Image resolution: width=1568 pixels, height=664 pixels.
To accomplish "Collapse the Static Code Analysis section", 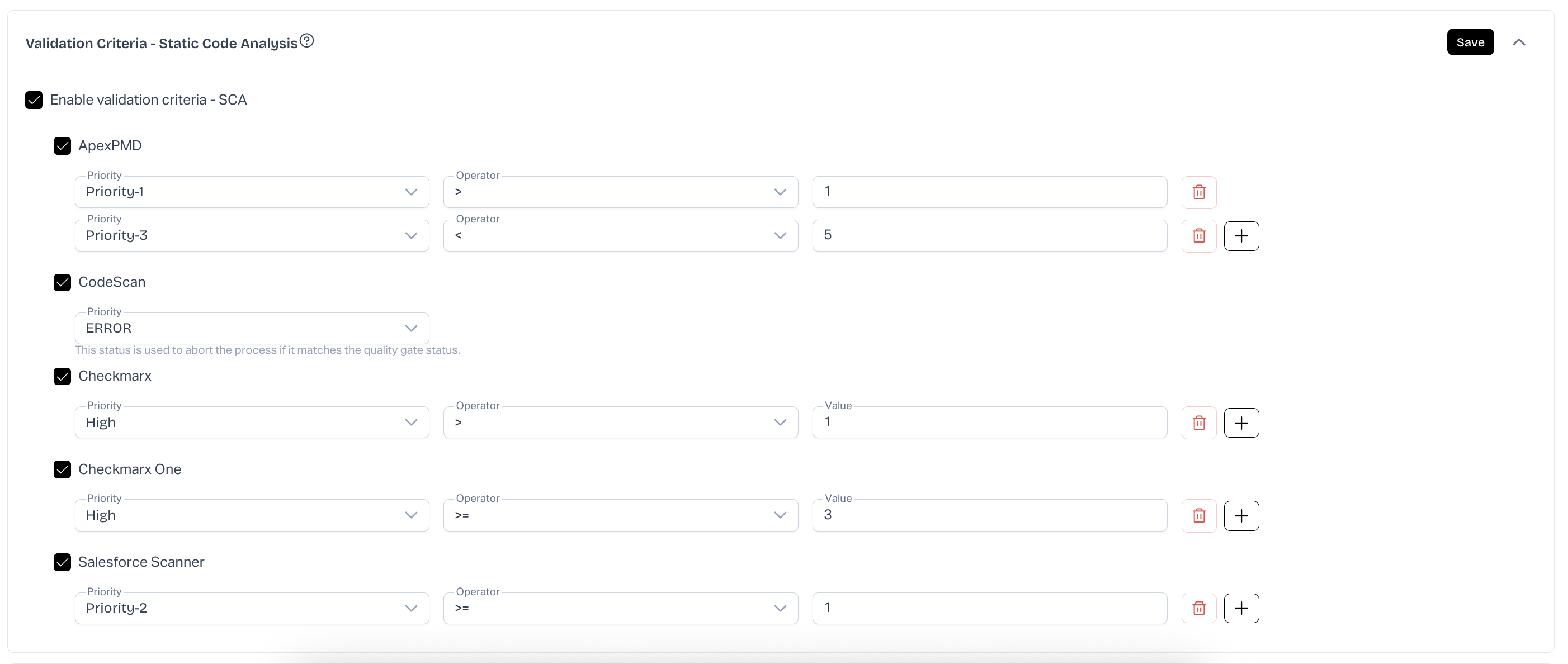I will [1519, 42].
